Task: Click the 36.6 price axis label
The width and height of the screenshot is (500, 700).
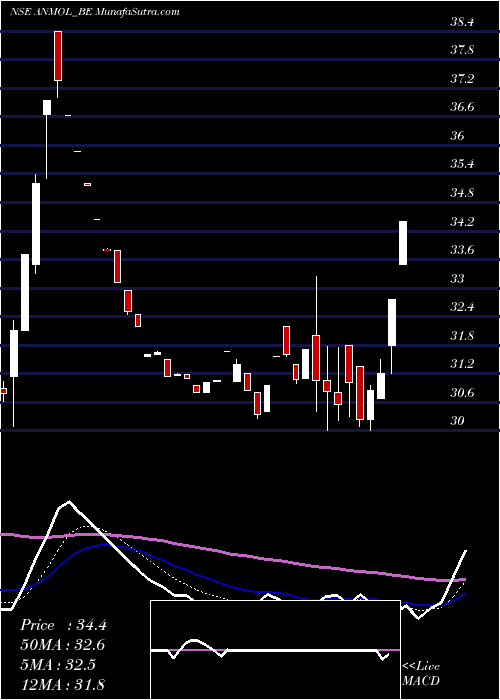Action: pyautogui.click(x=462, y=107)
